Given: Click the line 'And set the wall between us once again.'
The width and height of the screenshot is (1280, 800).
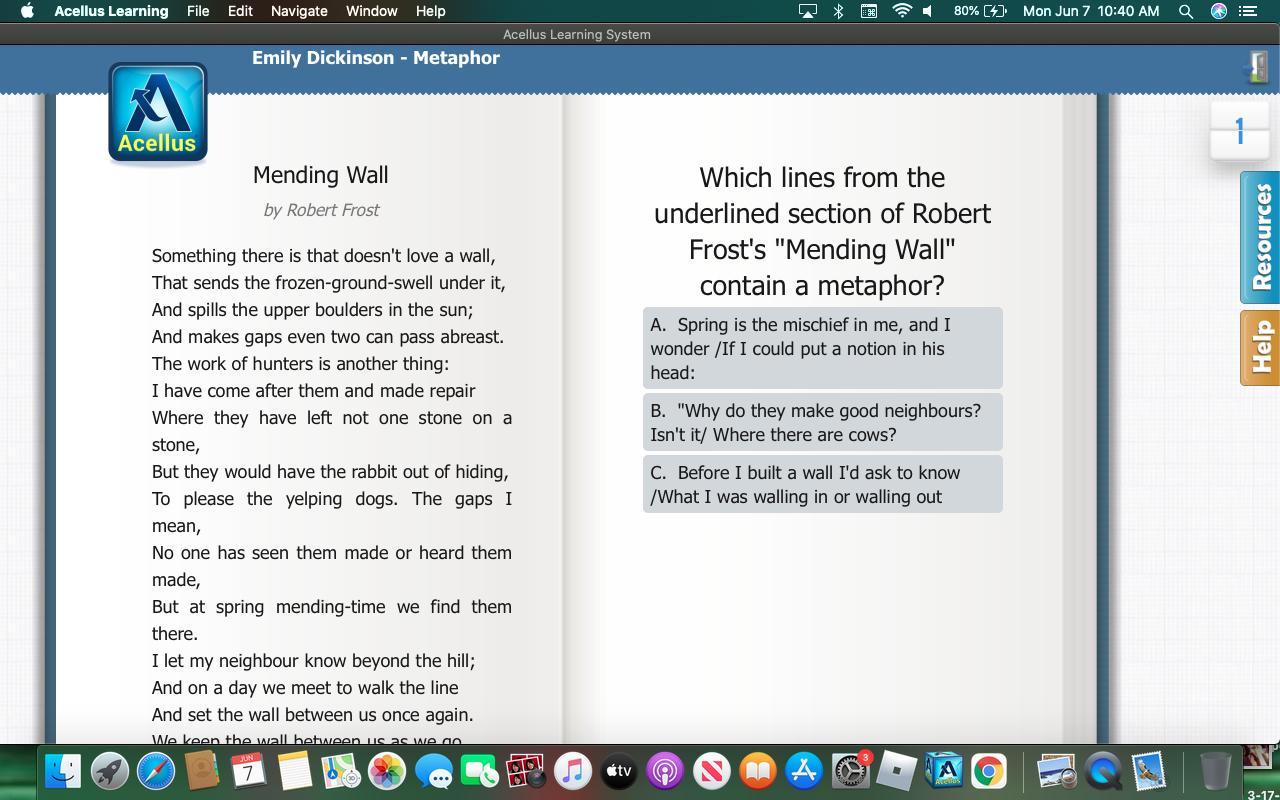Looking at the screenshot, I should pyautogui.click(x=313, y=715).
